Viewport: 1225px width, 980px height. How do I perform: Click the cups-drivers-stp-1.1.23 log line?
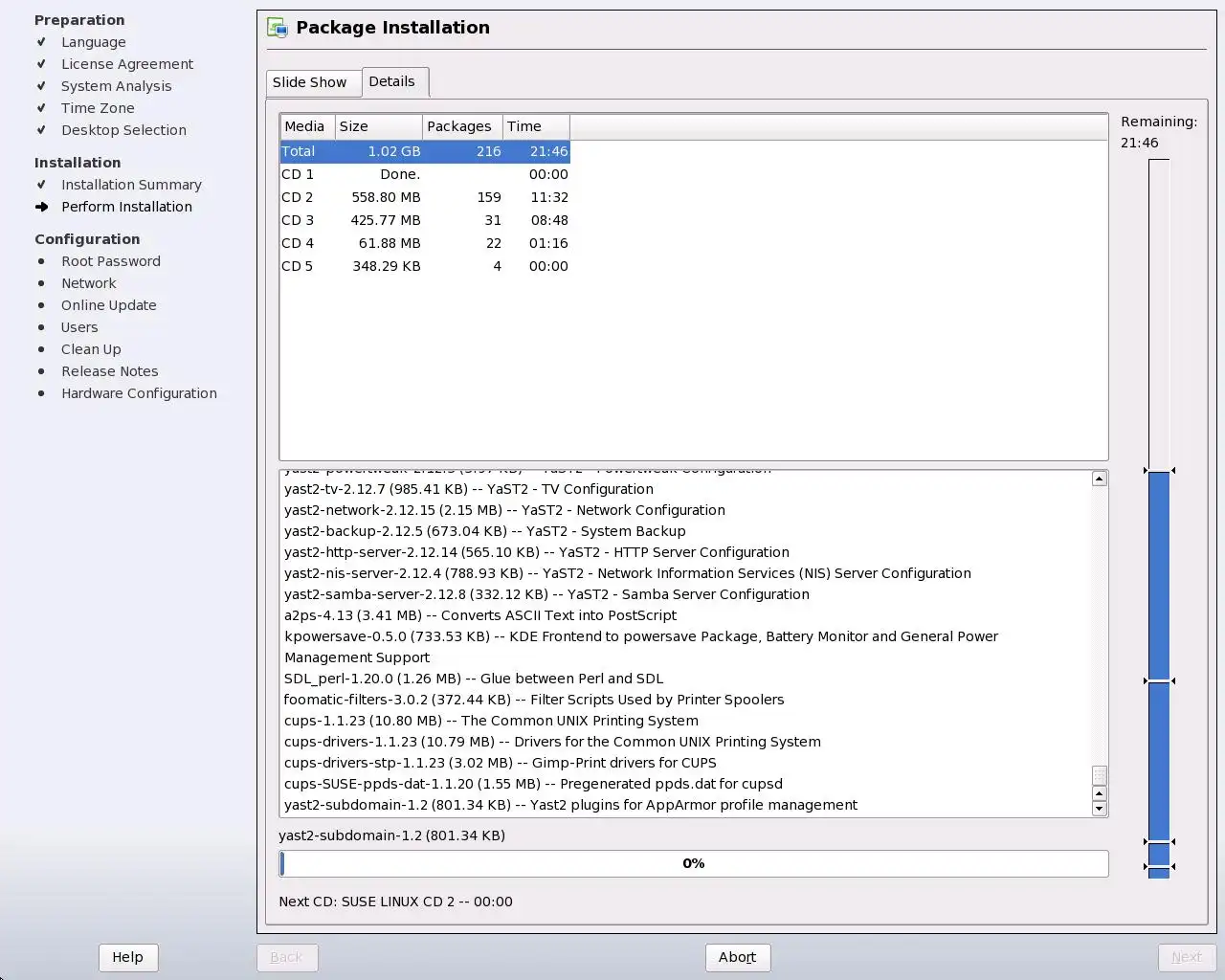(501, 763)
